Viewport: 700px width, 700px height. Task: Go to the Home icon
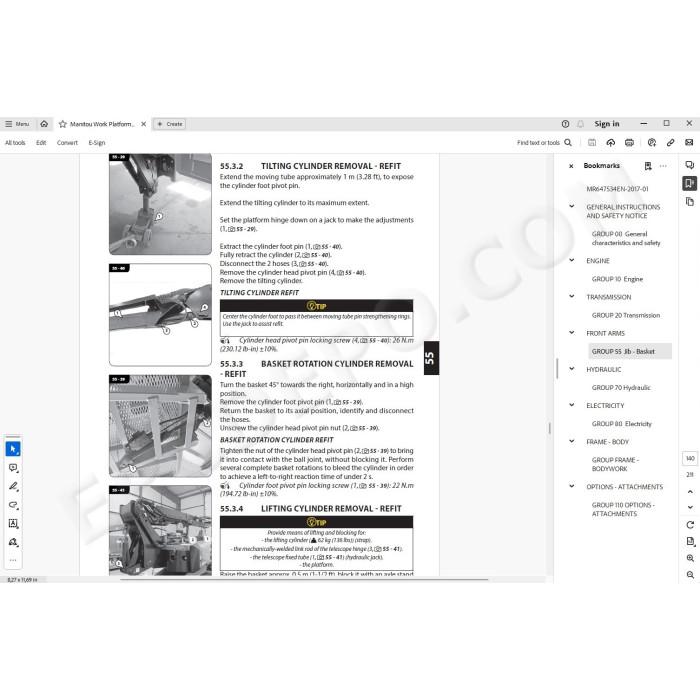click(44, 124)
